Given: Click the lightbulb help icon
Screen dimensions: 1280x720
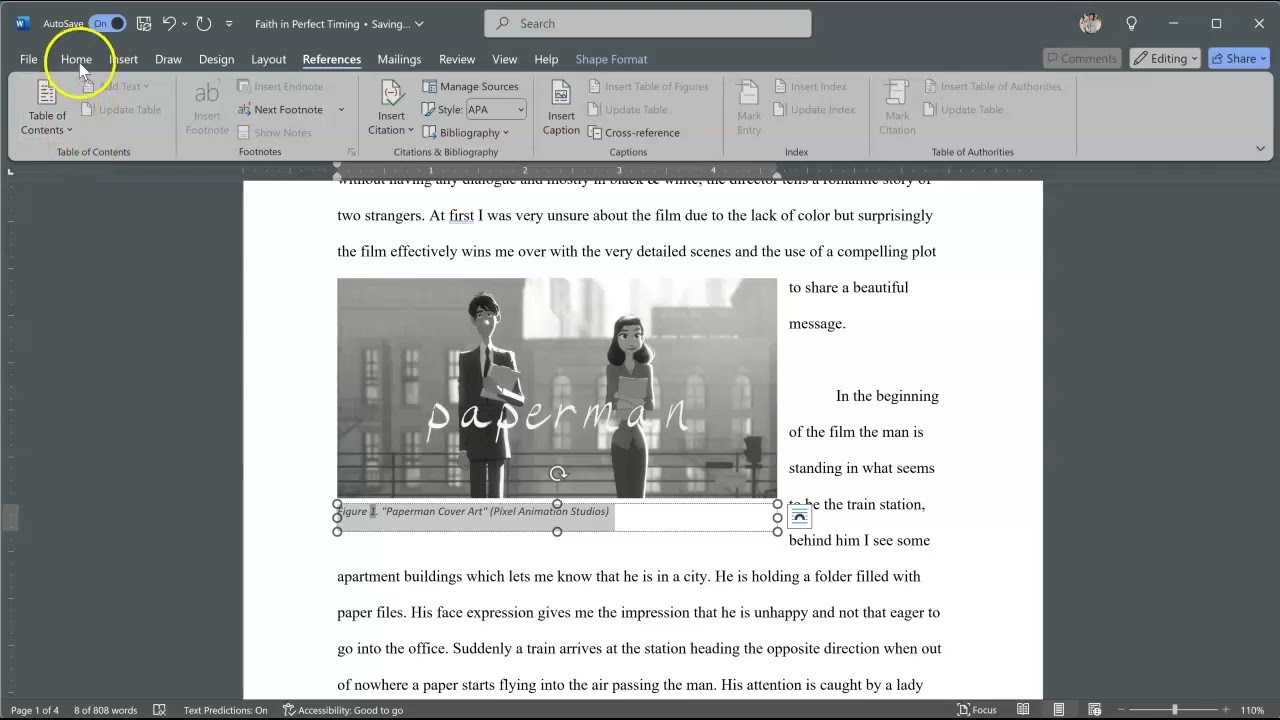Looking at the screenshot, I should click(1131, 23).
